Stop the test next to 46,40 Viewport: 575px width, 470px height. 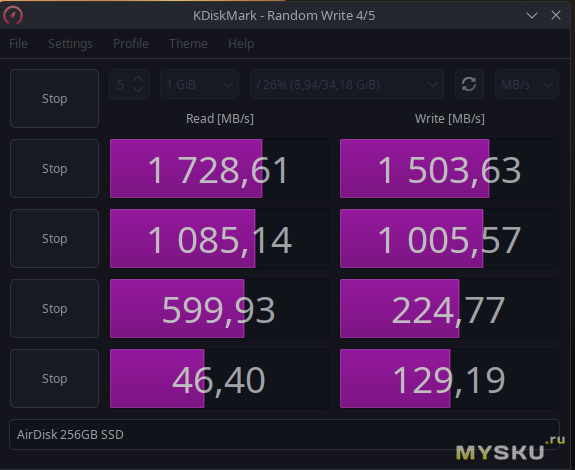[54, 379]
